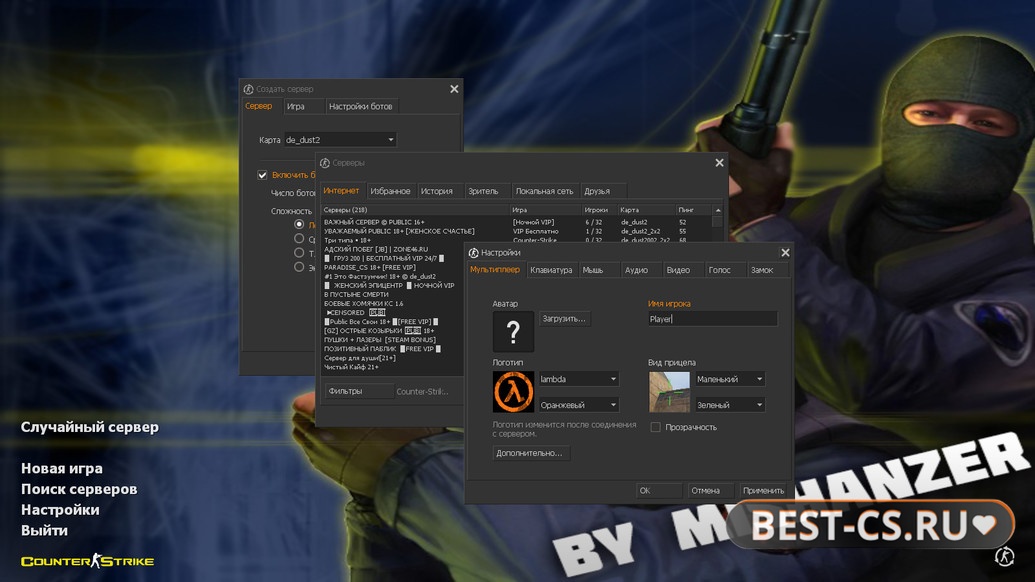Click the Загрузить... avatar button

point(564,319)
